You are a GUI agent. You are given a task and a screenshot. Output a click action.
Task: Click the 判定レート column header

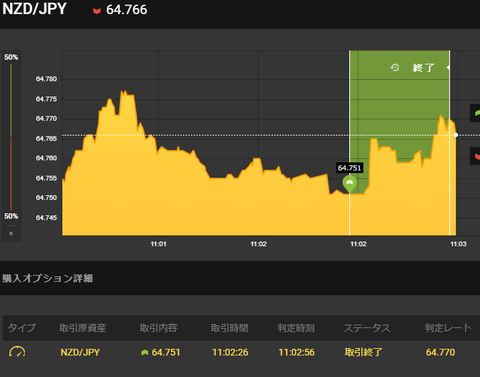(448, 328)
